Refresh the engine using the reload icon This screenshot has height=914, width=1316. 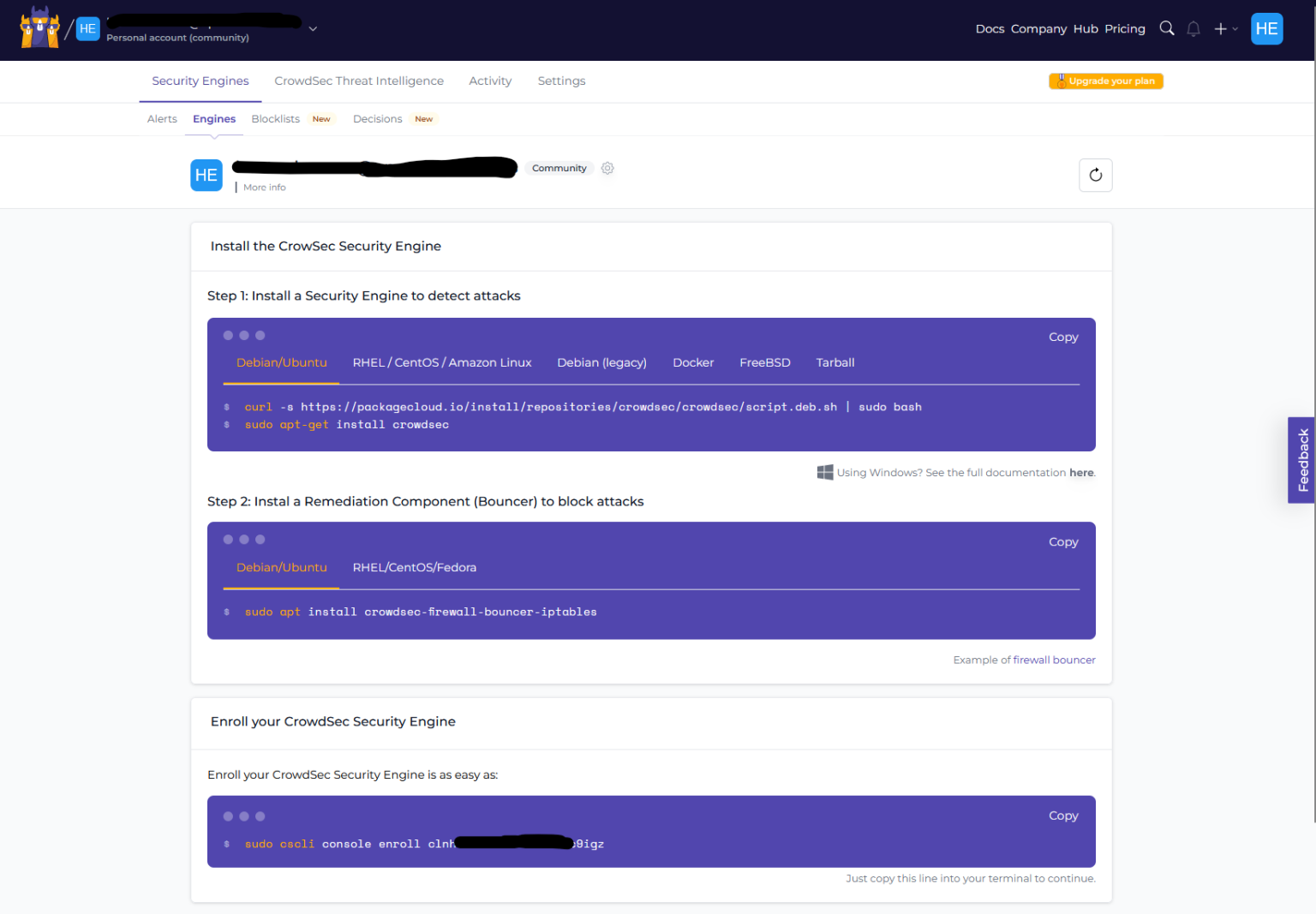[1096, 175]
